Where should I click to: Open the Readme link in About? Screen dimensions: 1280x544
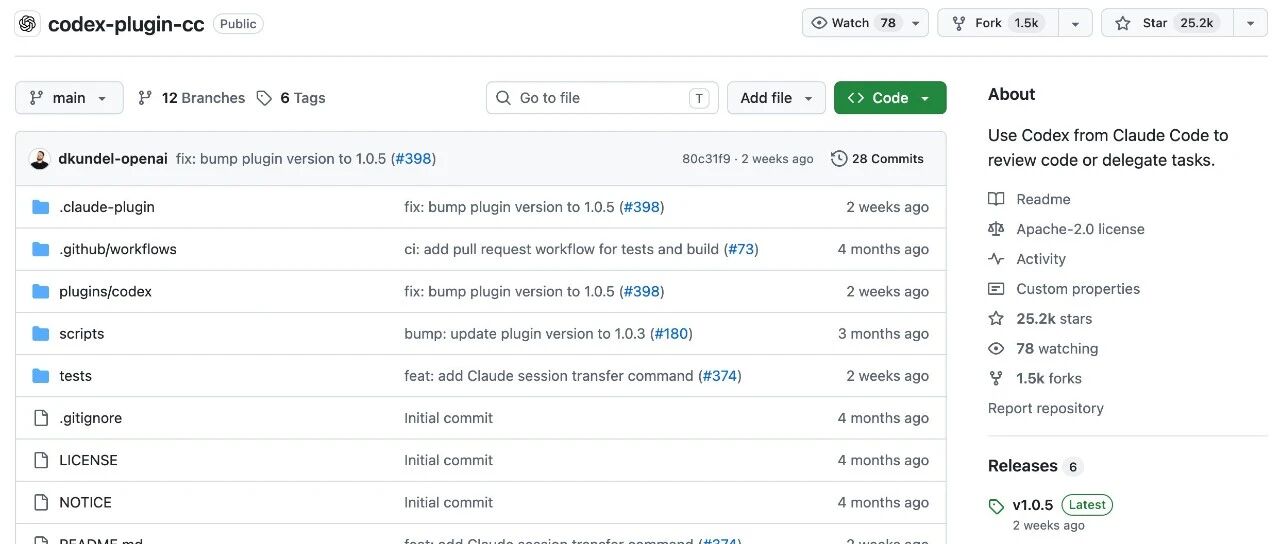tap(1043, 199)
